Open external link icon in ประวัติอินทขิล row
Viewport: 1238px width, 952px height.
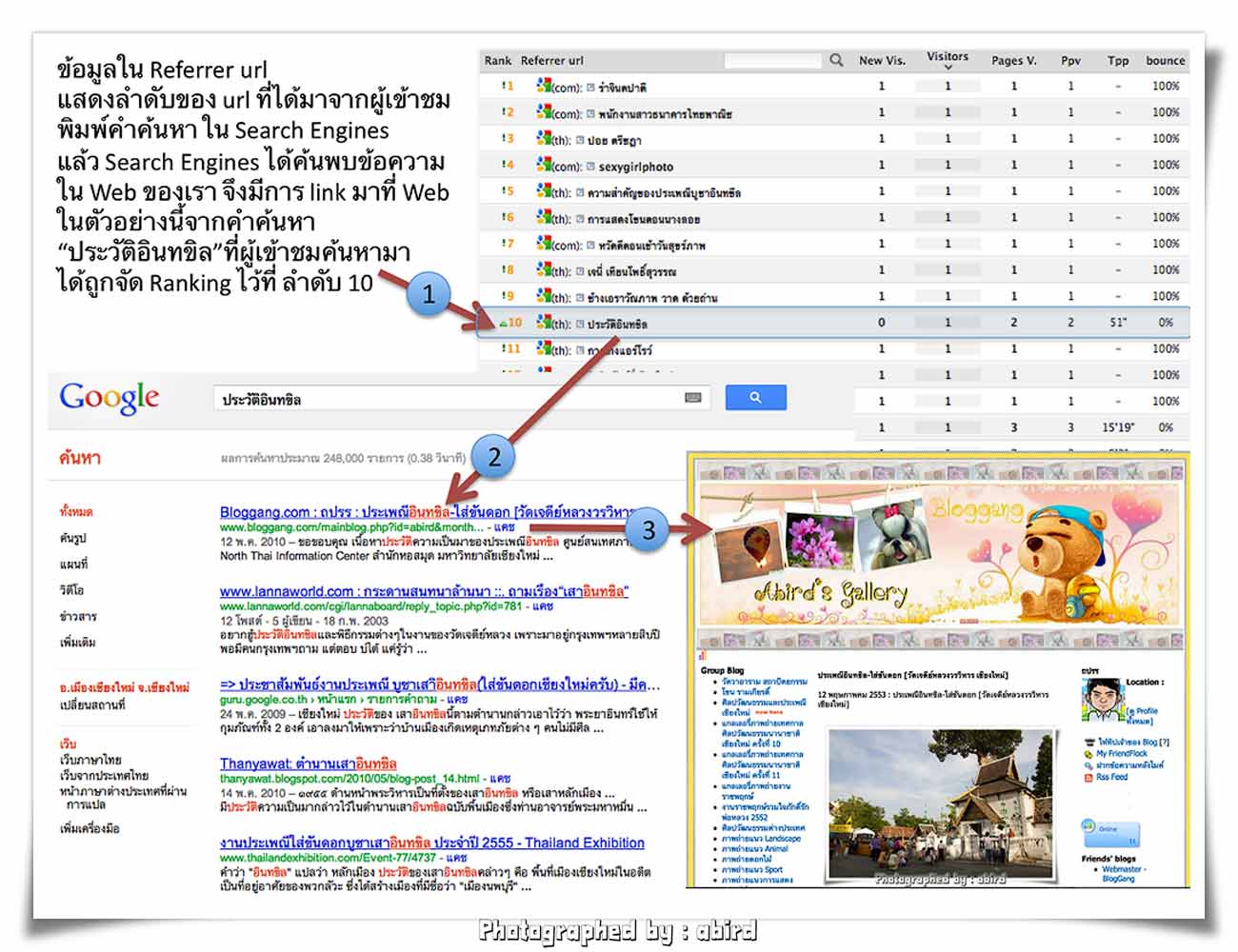(579, 324)
